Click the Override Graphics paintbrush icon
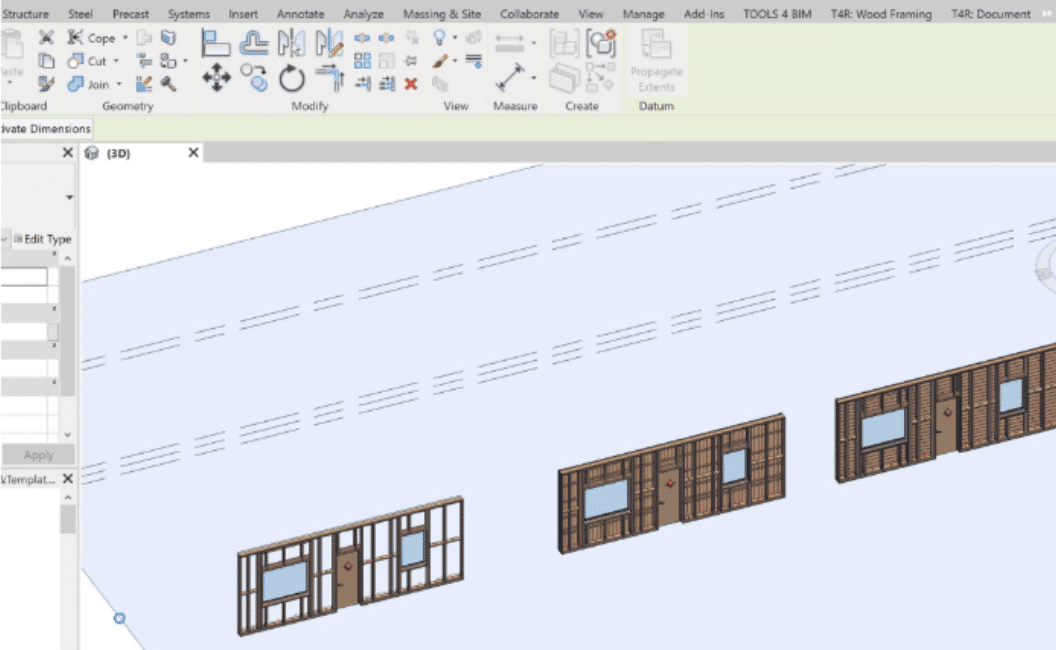This screenshot has width=1056, height=650. (440, 61)
